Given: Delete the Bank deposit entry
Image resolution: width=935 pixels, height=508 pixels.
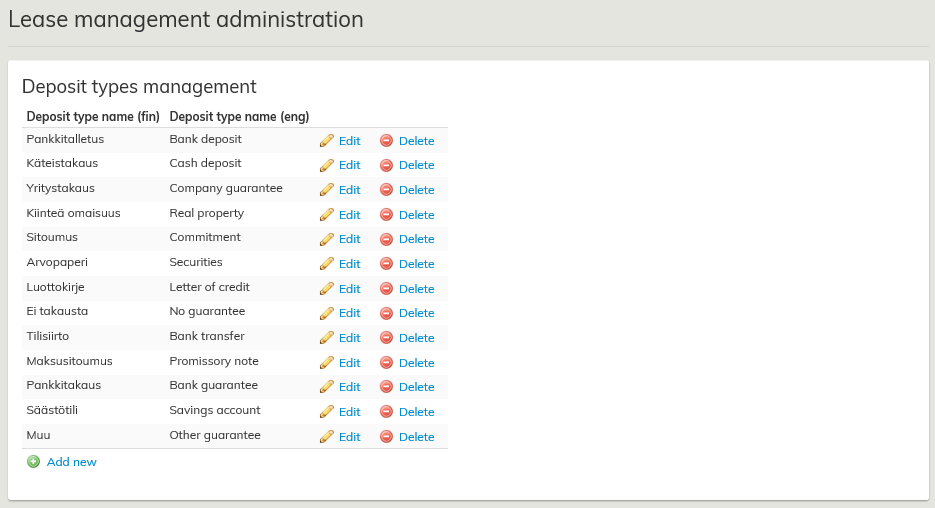Looking at the screenshot, I should point(416,141).
